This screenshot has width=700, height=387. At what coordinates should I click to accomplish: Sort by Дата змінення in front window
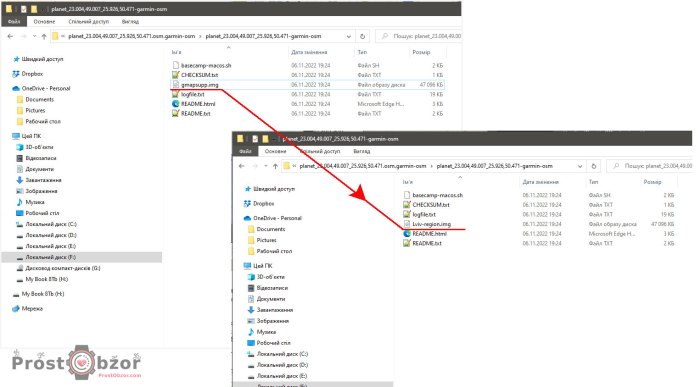pos(540,182)
